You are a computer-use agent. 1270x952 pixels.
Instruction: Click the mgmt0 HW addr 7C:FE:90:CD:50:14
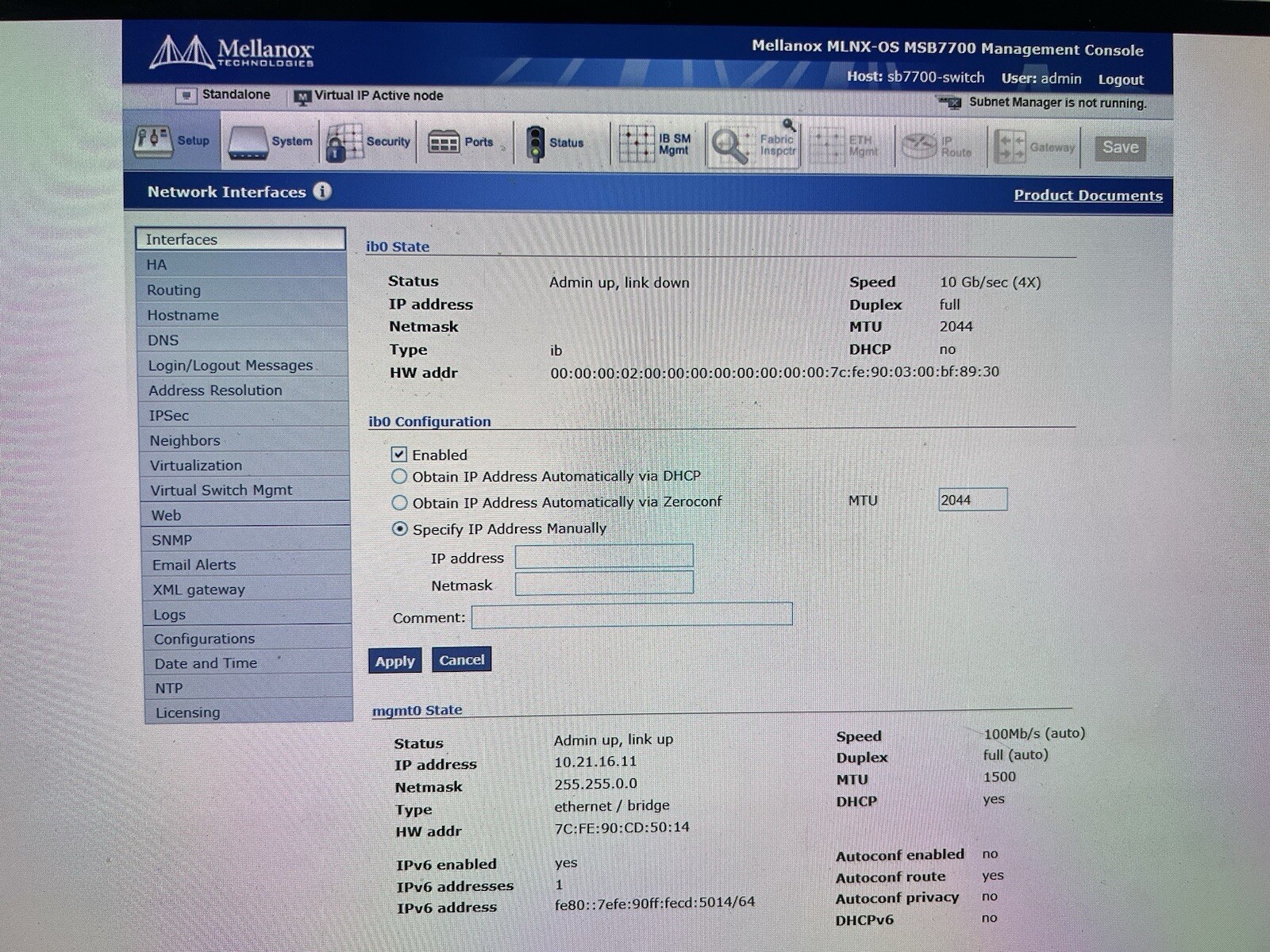pos(622,827)
